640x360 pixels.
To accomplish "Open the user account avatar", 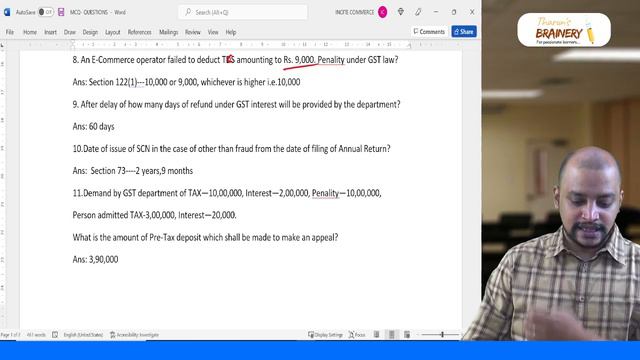I will point(382,12).
